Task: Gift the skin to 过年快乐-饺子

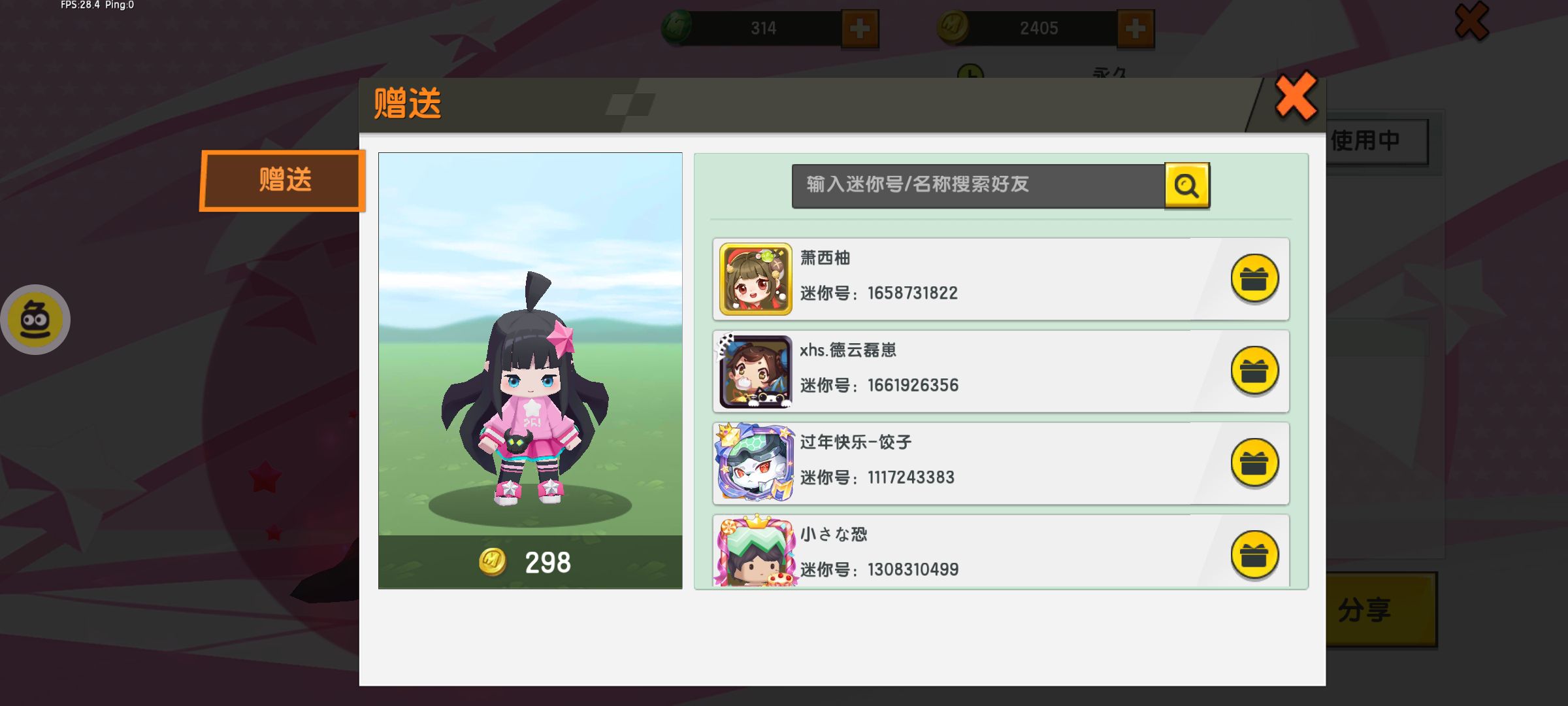Action: (1254, 463)
